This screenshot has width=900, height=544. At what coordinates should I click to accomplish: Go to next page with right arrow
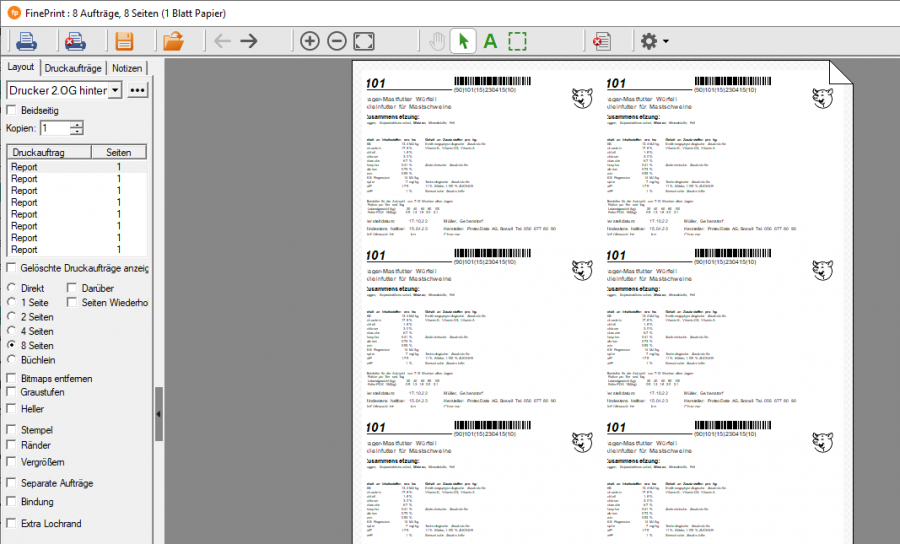point(249,41)
